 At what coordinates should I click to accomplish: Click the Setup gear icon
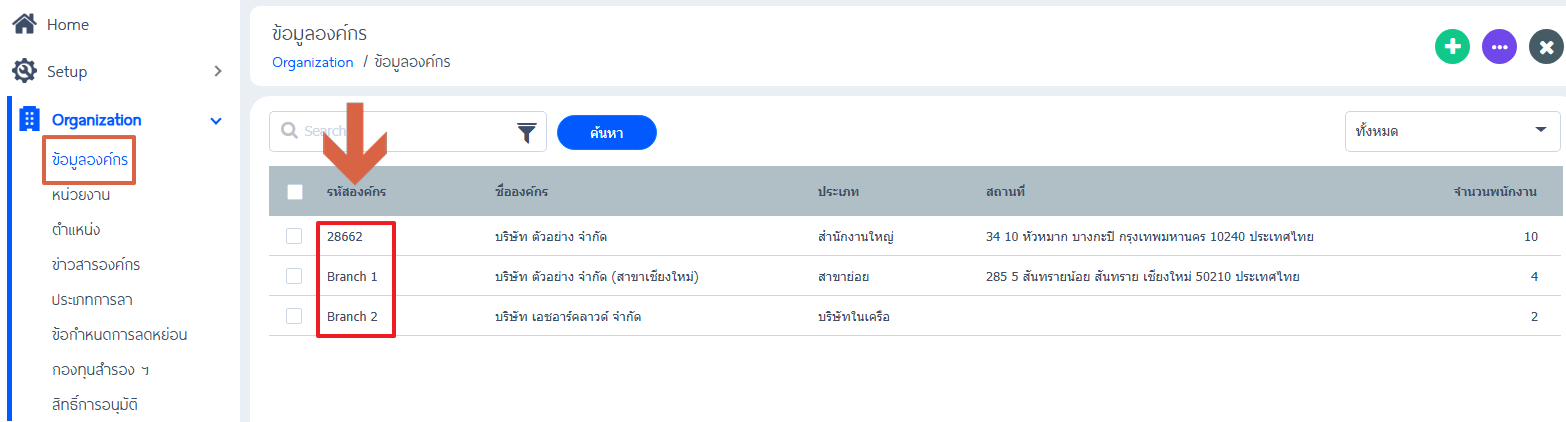(x=24, y=71)
